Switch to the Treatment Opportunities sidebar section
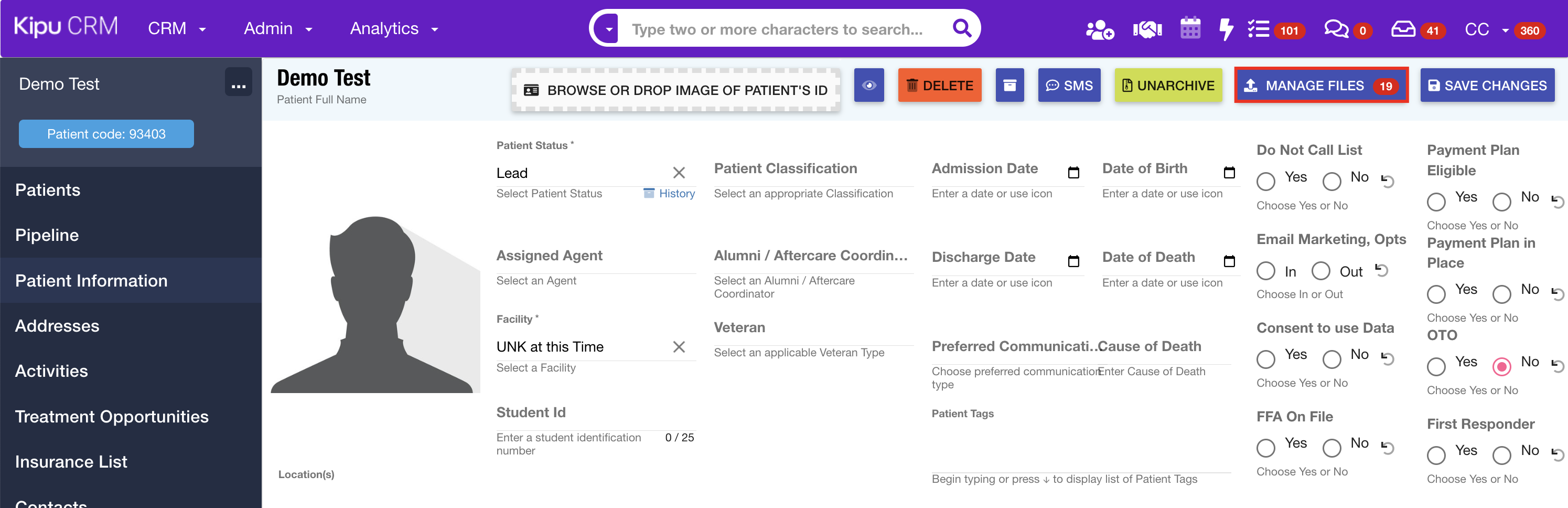The width and height of the screenshot is (1568, 508). coord(112,416)
